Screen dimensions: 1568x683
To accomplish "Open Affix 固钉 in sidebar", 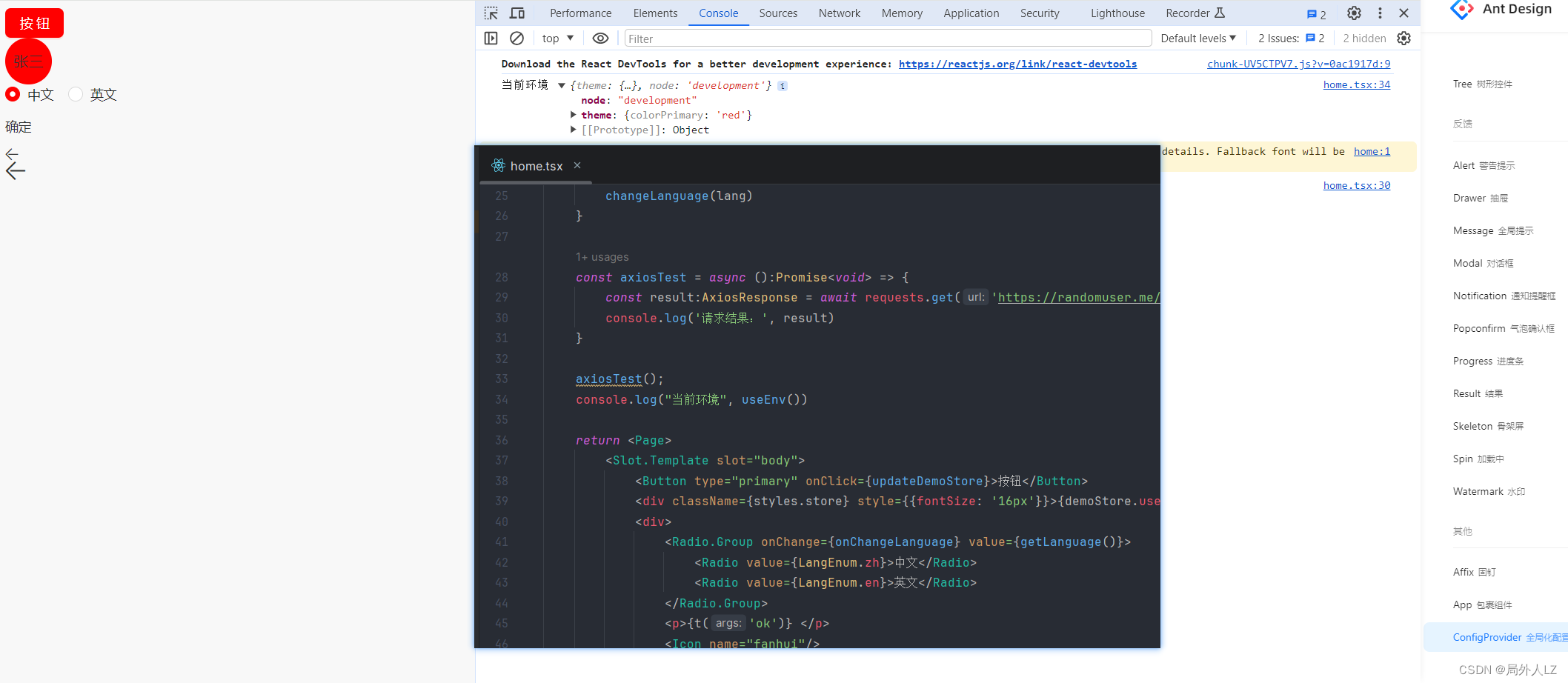I will (x=1474, y=573).
